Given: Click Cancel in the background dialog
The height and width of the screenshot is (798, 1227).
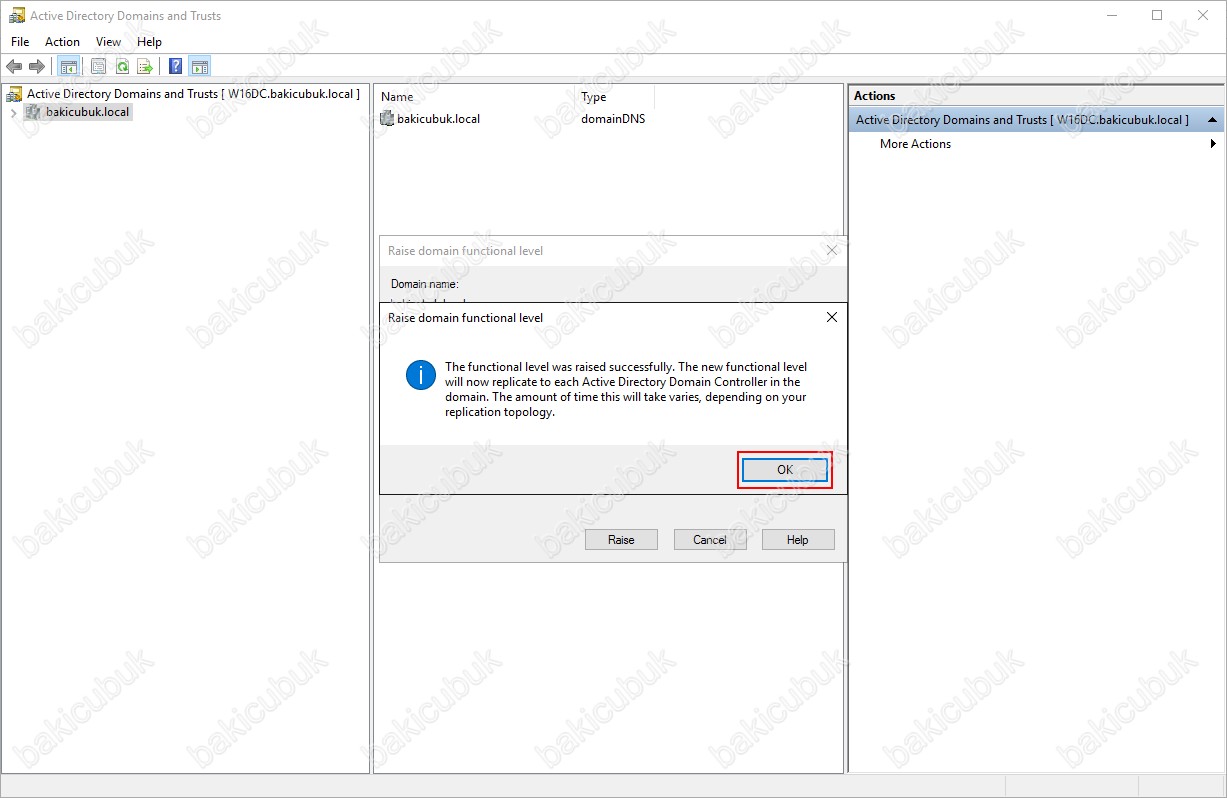Looking at the screenshot, I should [x=710, y=540].
